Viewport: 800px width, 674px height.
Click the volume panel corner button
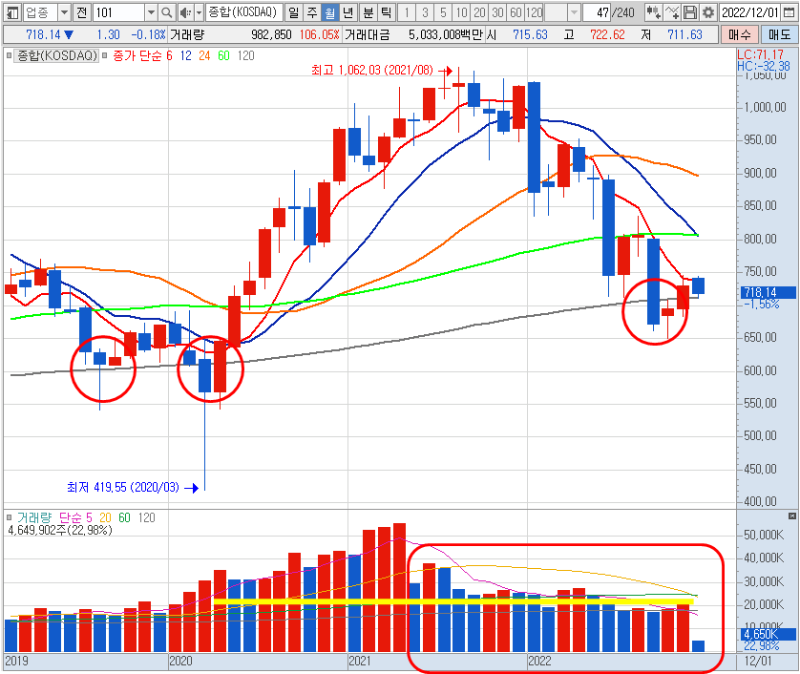(792, 516)
